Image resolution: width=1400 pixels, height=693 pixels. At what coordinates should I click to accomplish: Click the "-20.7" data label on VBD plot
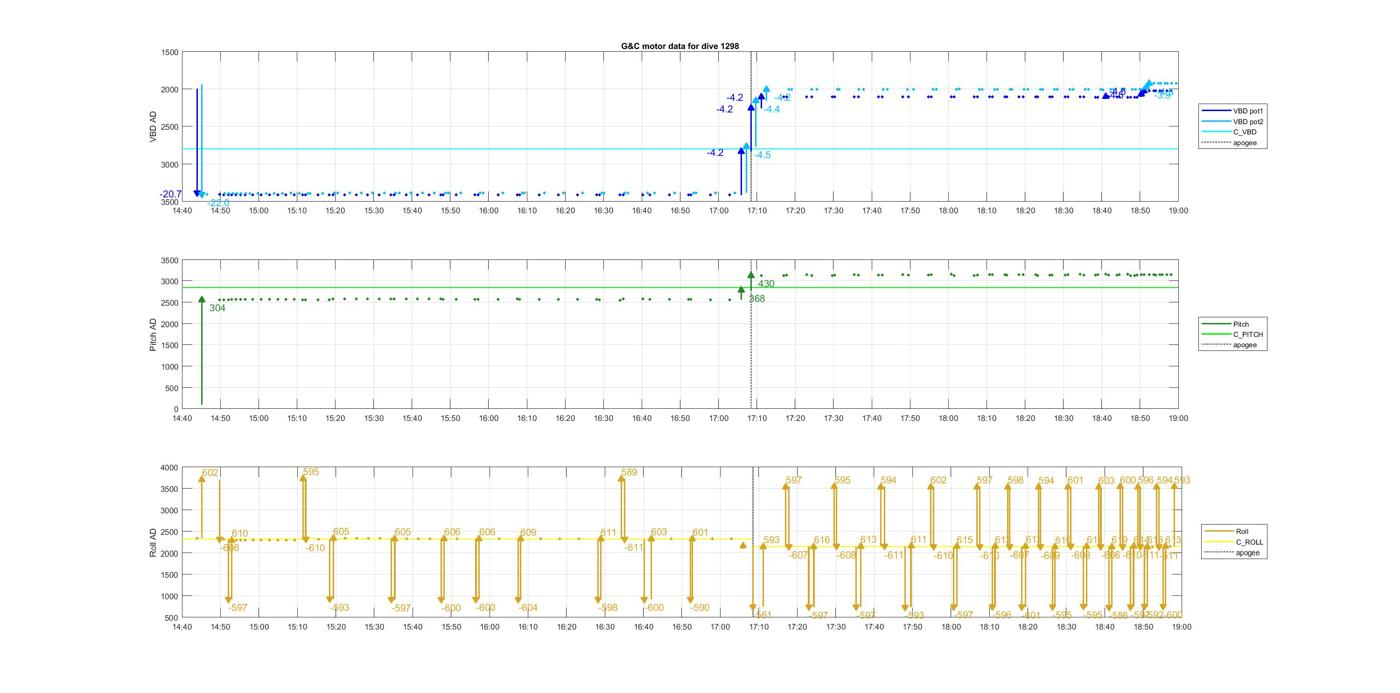170,194
